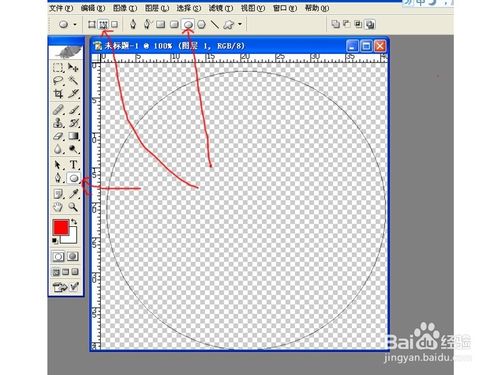Image resolution: width=500 pixels, height=375 pixels.
Task: Open the 编辑(E) menu
Action: point(93,8)
